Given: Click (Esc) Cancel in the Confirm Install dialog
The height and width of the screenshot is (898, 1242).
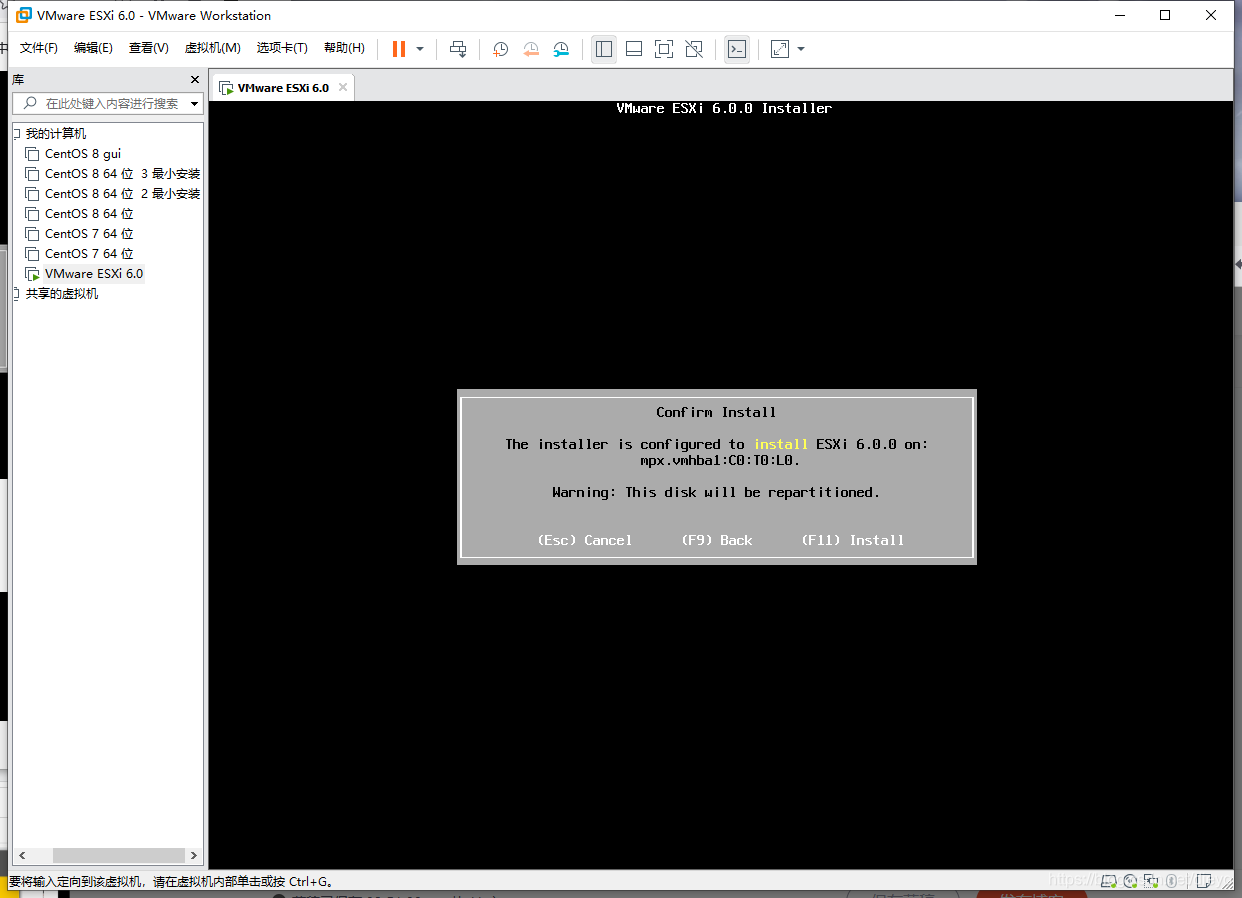Looking at the screenshot, I should (585, 540).
